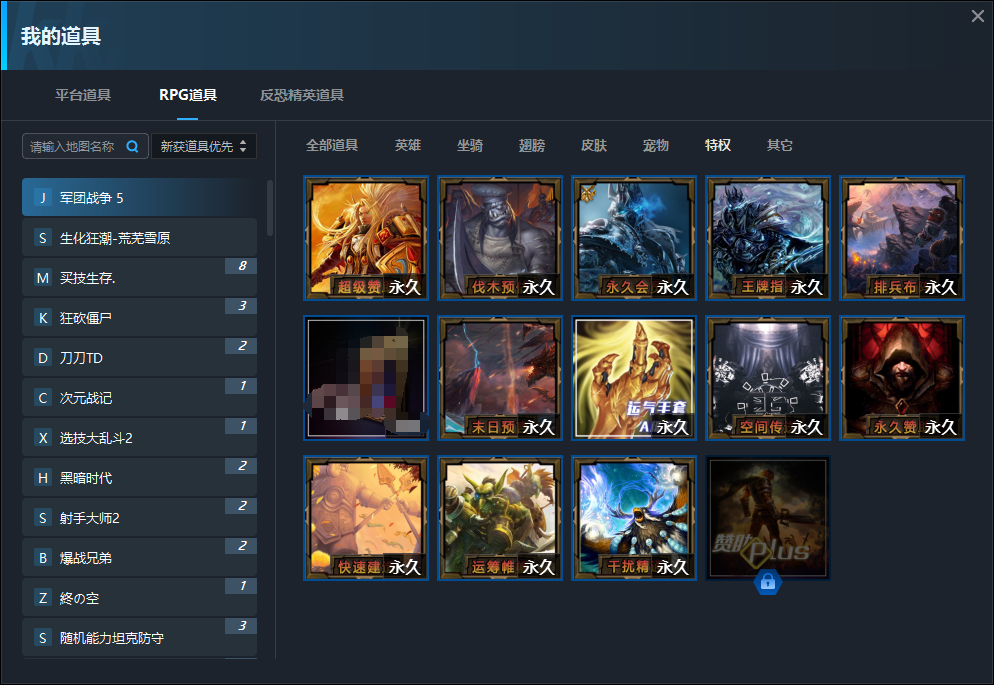The height and width of the screenshot is (685, 994).
Task: Open the 新获道具优先 sort dropdown
Action: 203,146
